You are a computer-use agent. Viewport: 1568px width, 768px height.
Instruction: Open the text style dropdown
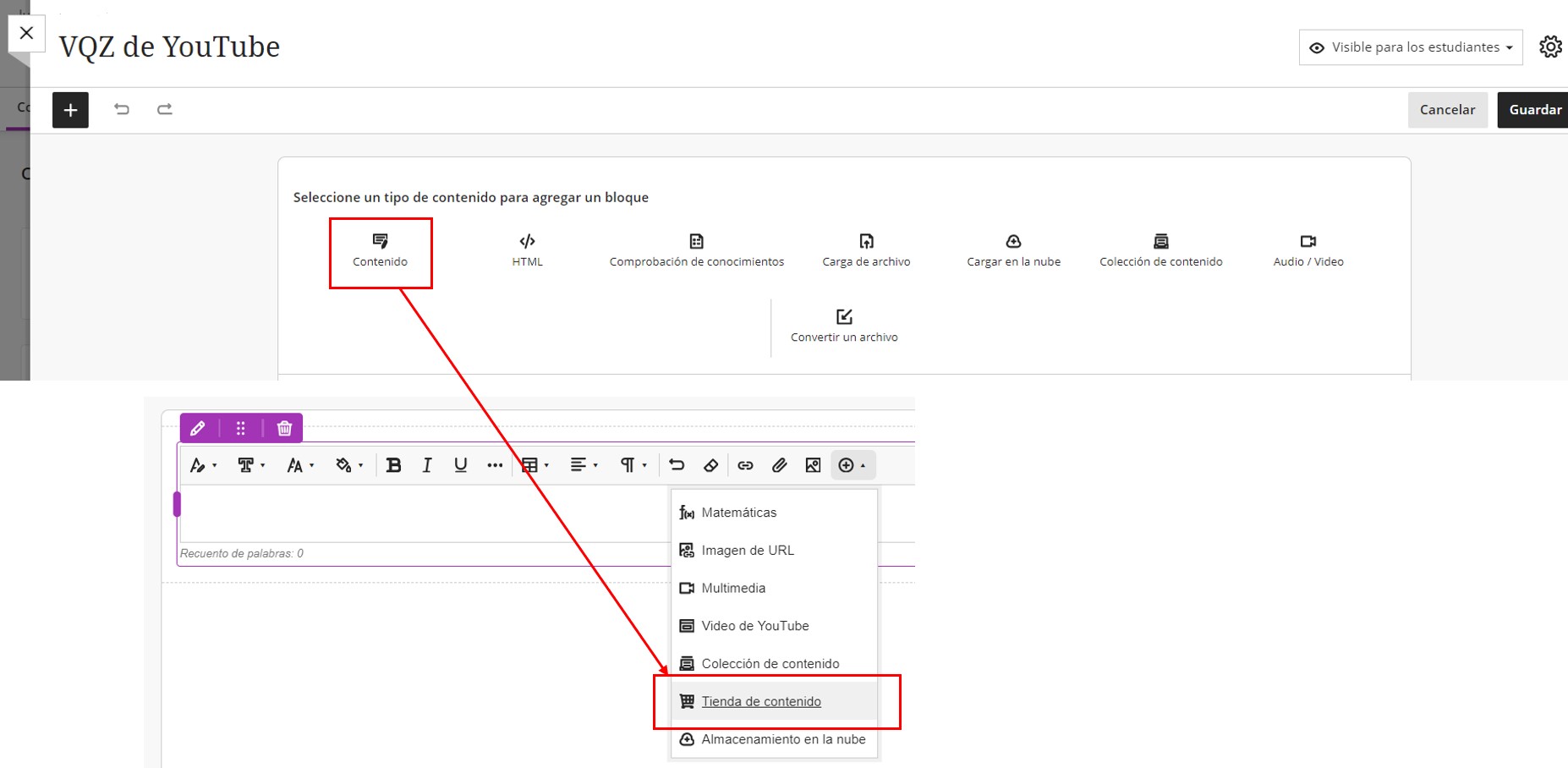coord(203,465)
